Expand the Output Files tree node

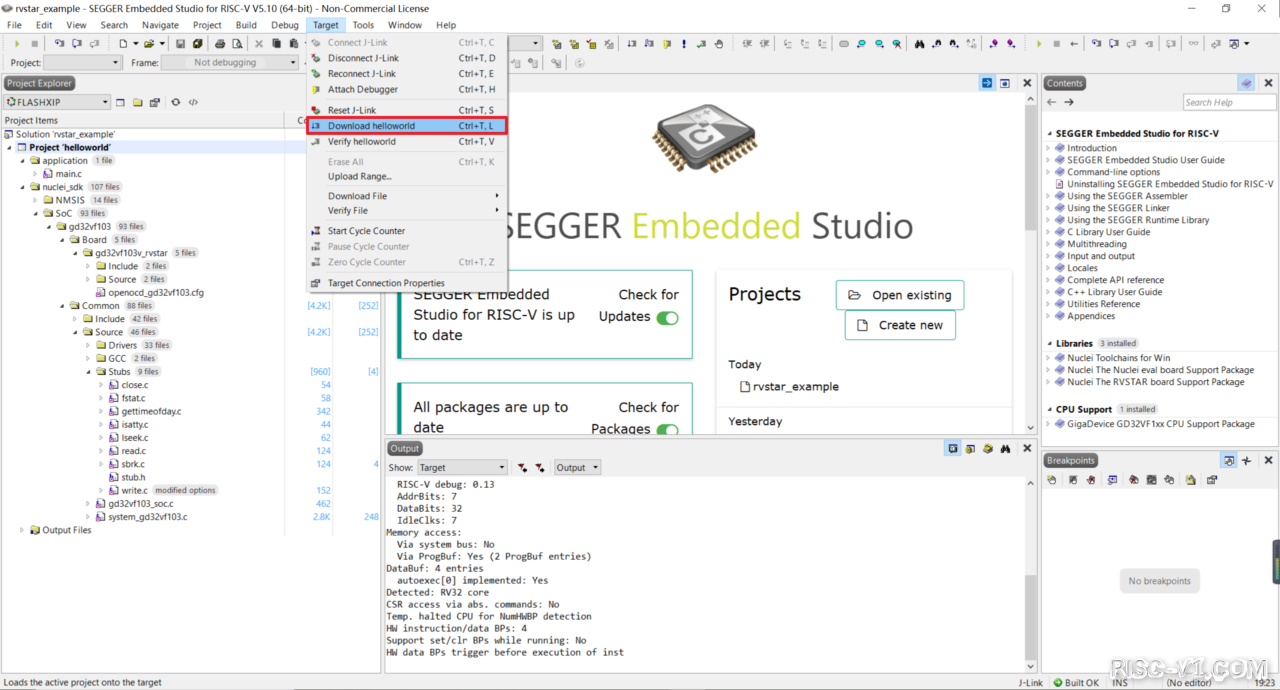coord(22,530)
